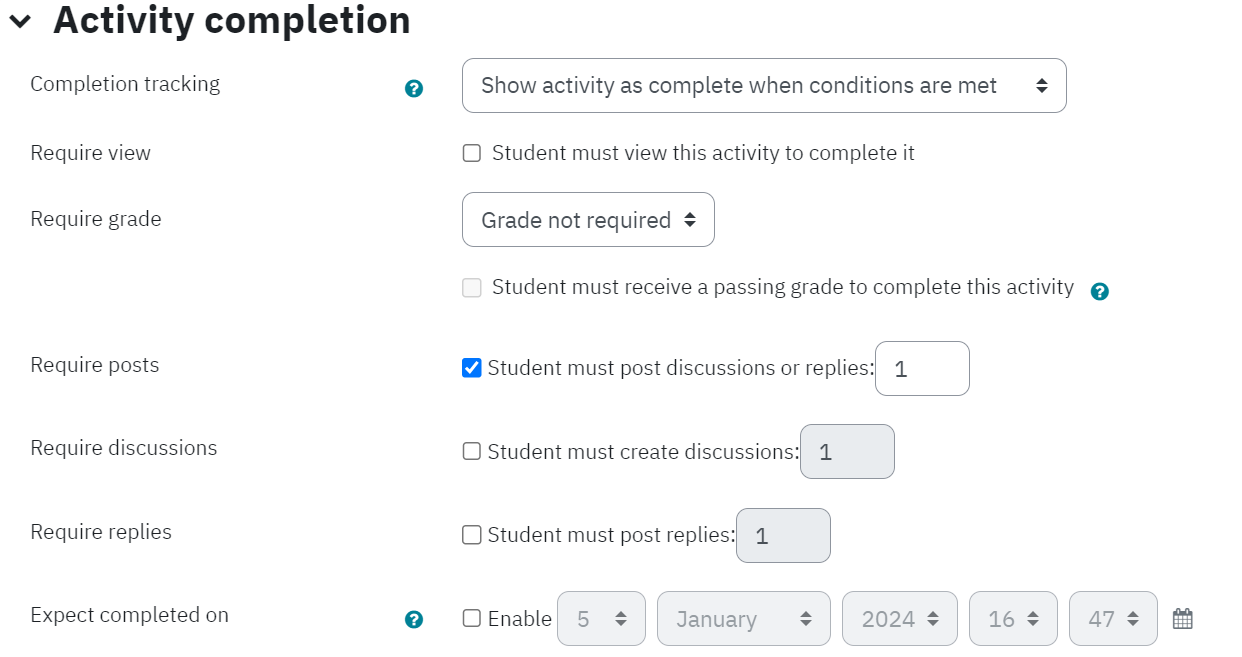Viewport: 1242px width, 657px height.
Task: Check Student must post replies
Action: 472,535
